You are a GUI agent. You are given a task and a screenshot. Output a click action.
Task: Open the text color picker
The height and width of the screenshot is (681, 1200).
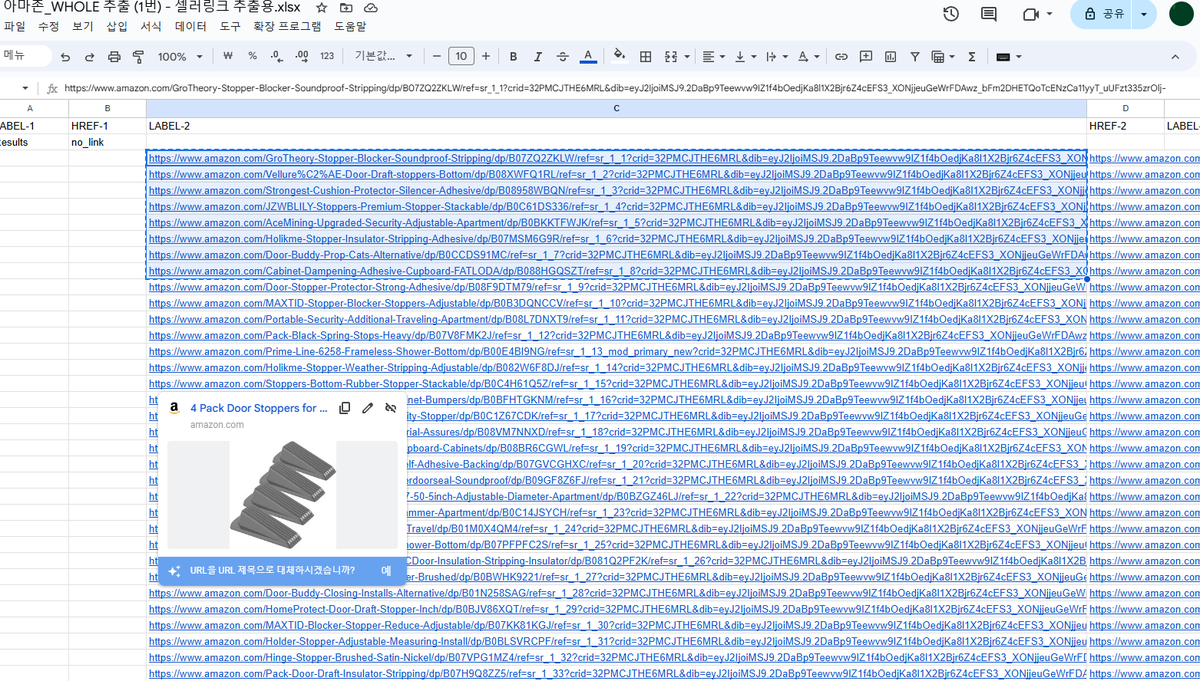coord(588,57)
